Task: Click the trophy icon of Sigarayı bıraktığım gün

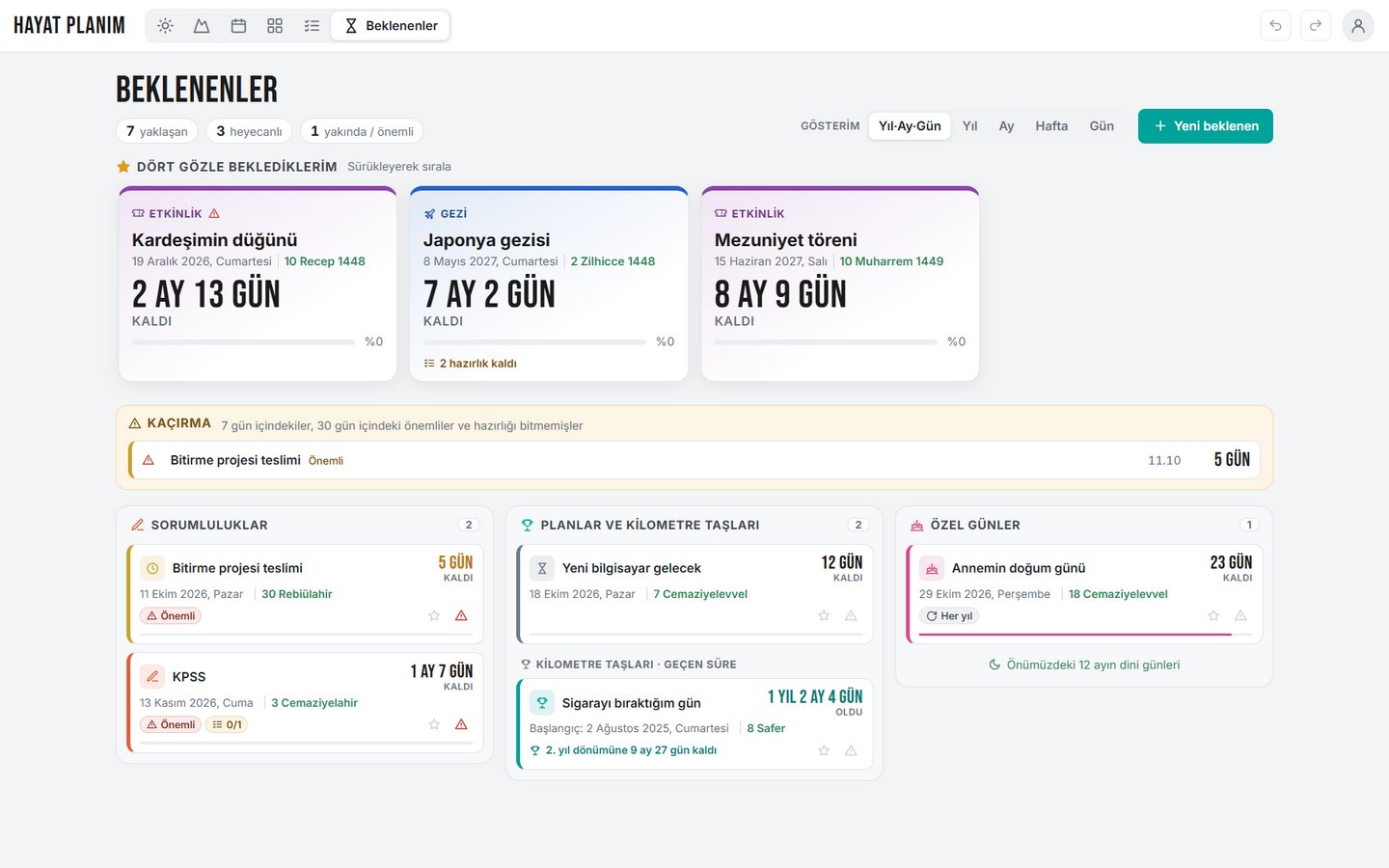Action: click(542, 703)
